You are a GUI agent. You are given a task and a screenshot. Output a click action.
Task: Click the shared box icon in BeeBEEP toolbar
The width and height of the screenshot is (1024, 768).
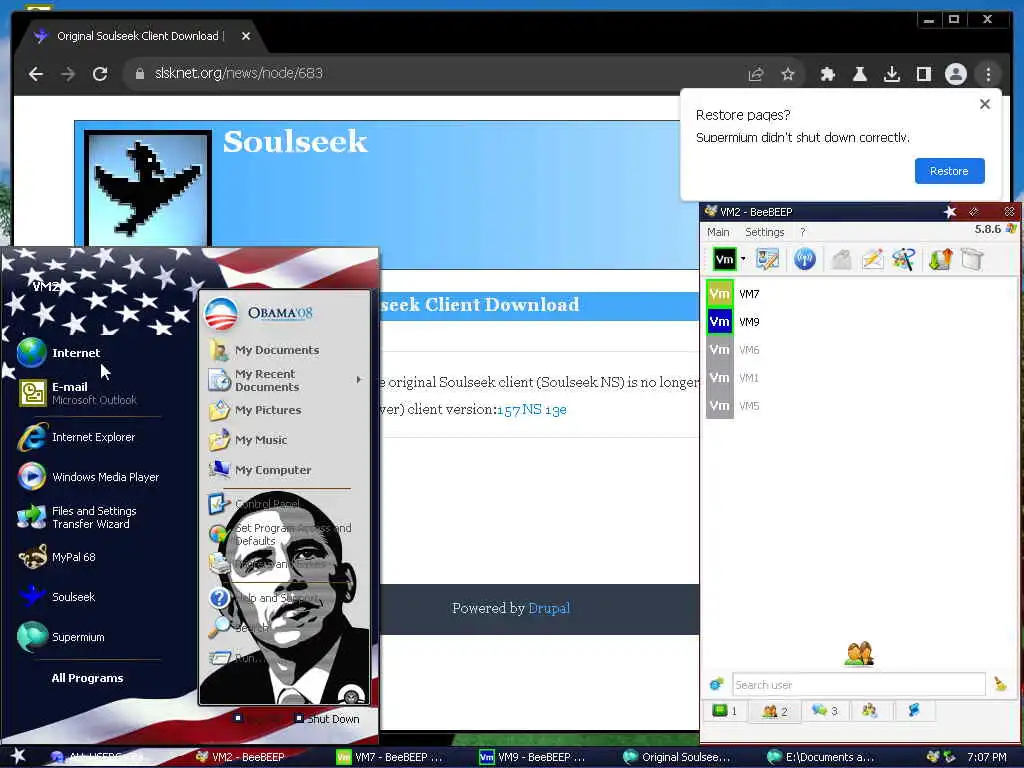point(972,259)
